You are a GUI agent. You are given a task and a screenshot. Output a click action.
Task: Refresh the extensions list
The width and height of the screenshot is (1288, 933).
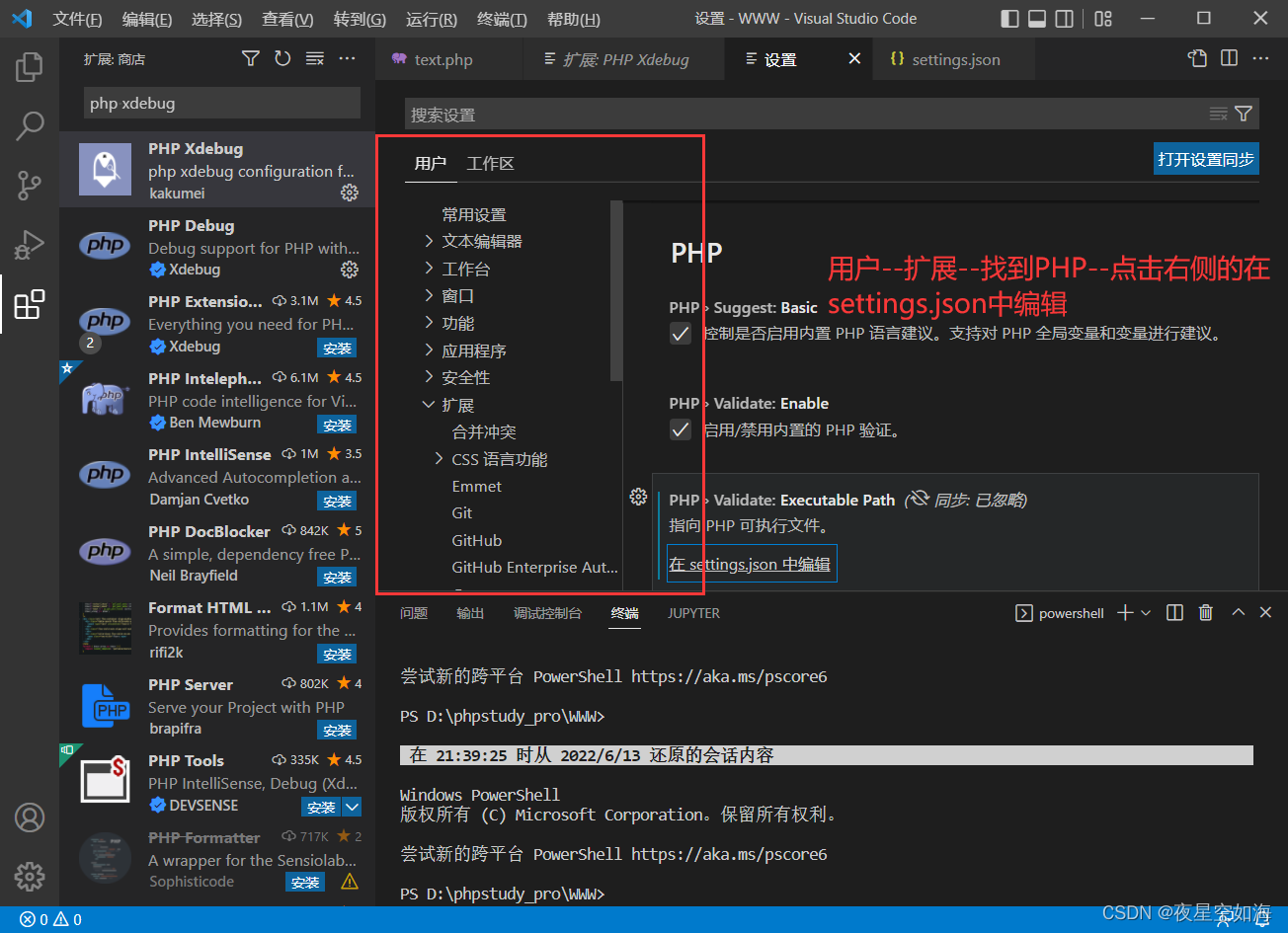282,59
